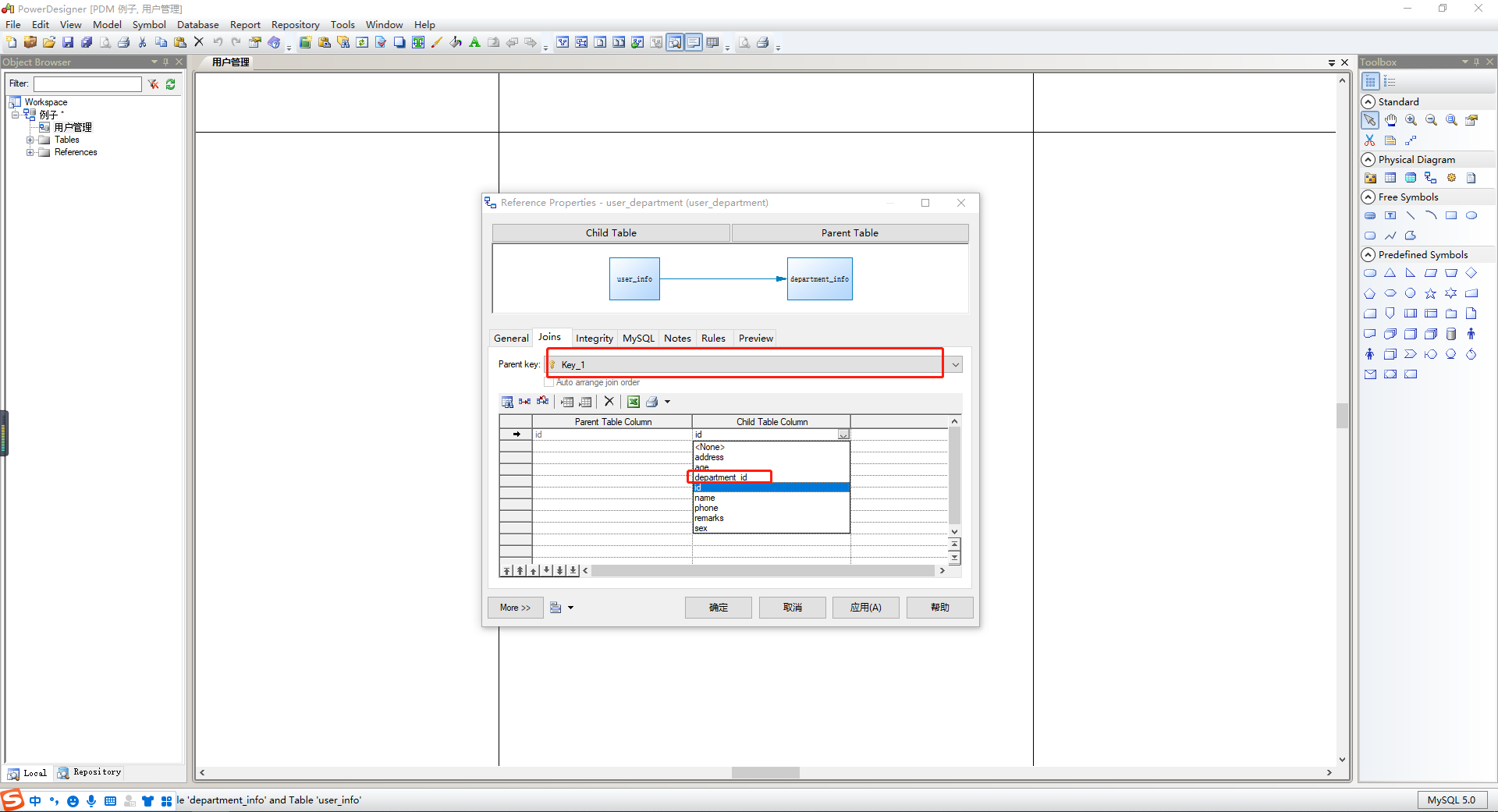This screenshot has height=812, width=1498.
Task: Open the Parent key Key_1 dropdown
Action: point(954,363)
